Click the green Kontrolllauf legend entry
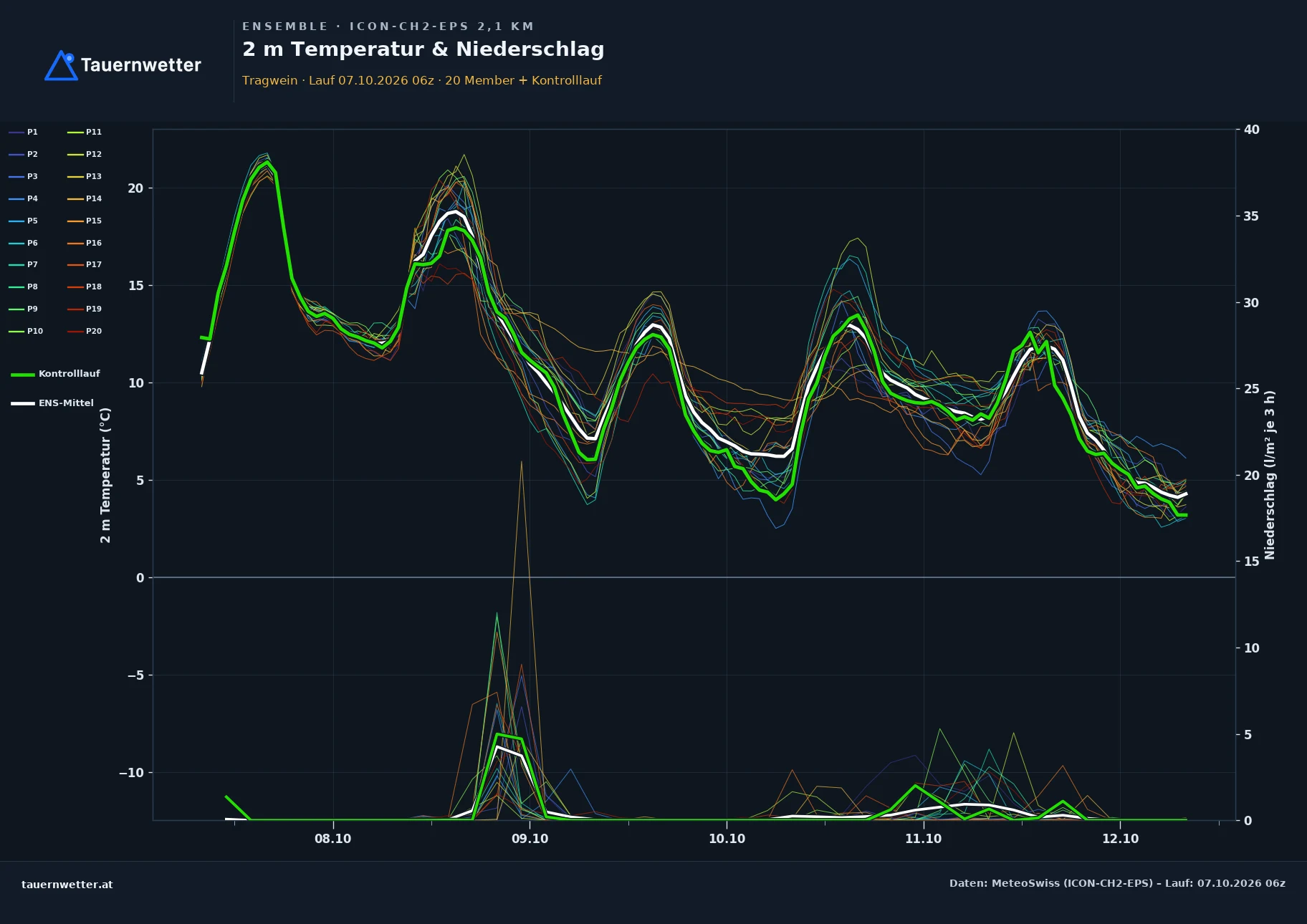 tap(56, 374)
